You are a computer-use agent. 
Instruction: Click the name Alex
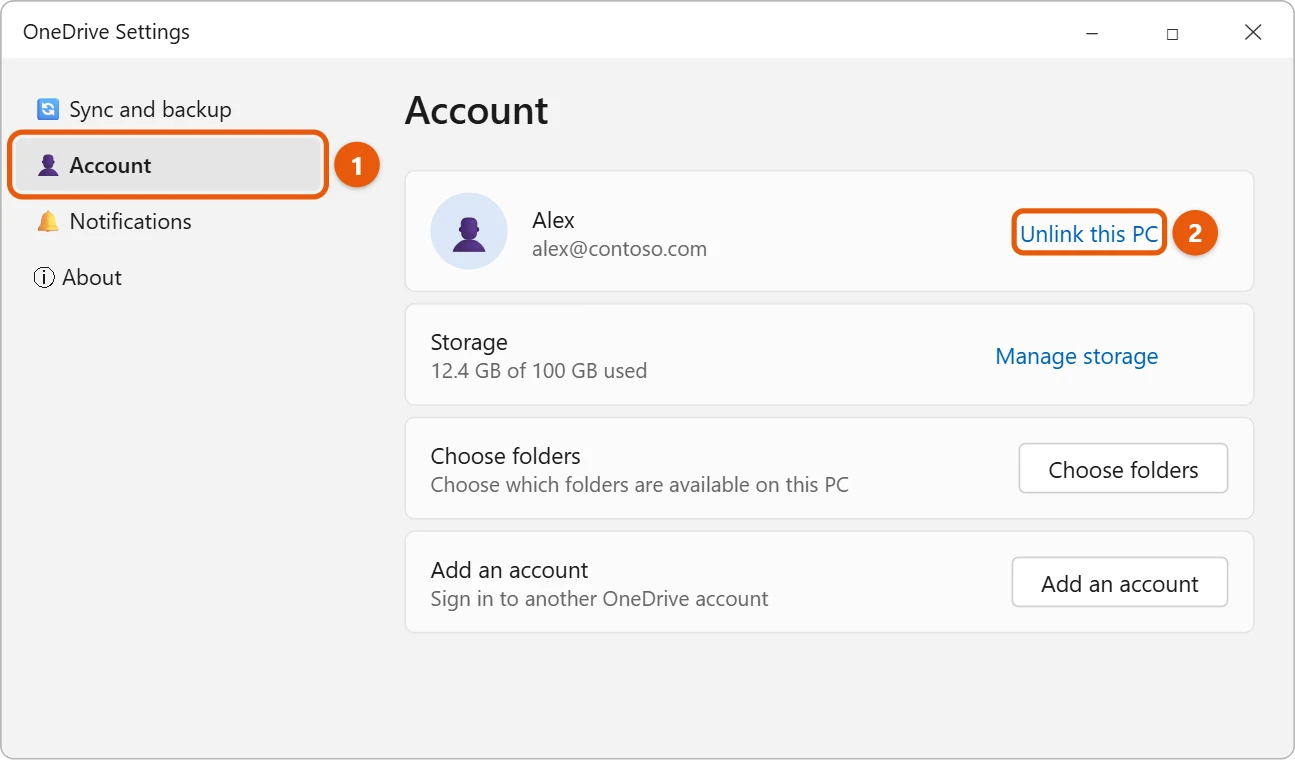pyautogui.click(x=553, y=220)
